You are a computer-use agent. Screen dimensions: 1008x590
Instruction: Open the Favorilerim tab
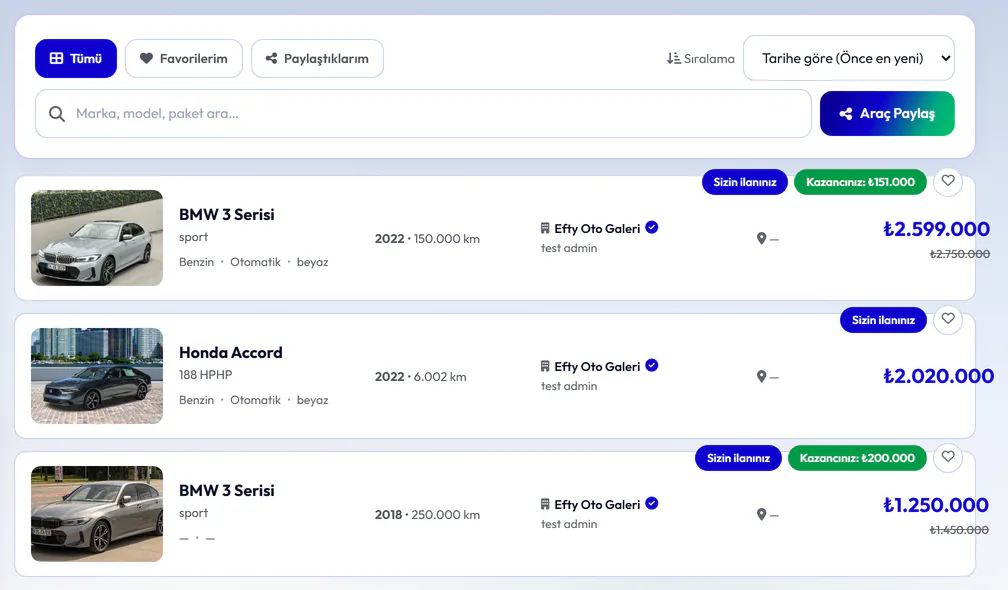(184, 58)
